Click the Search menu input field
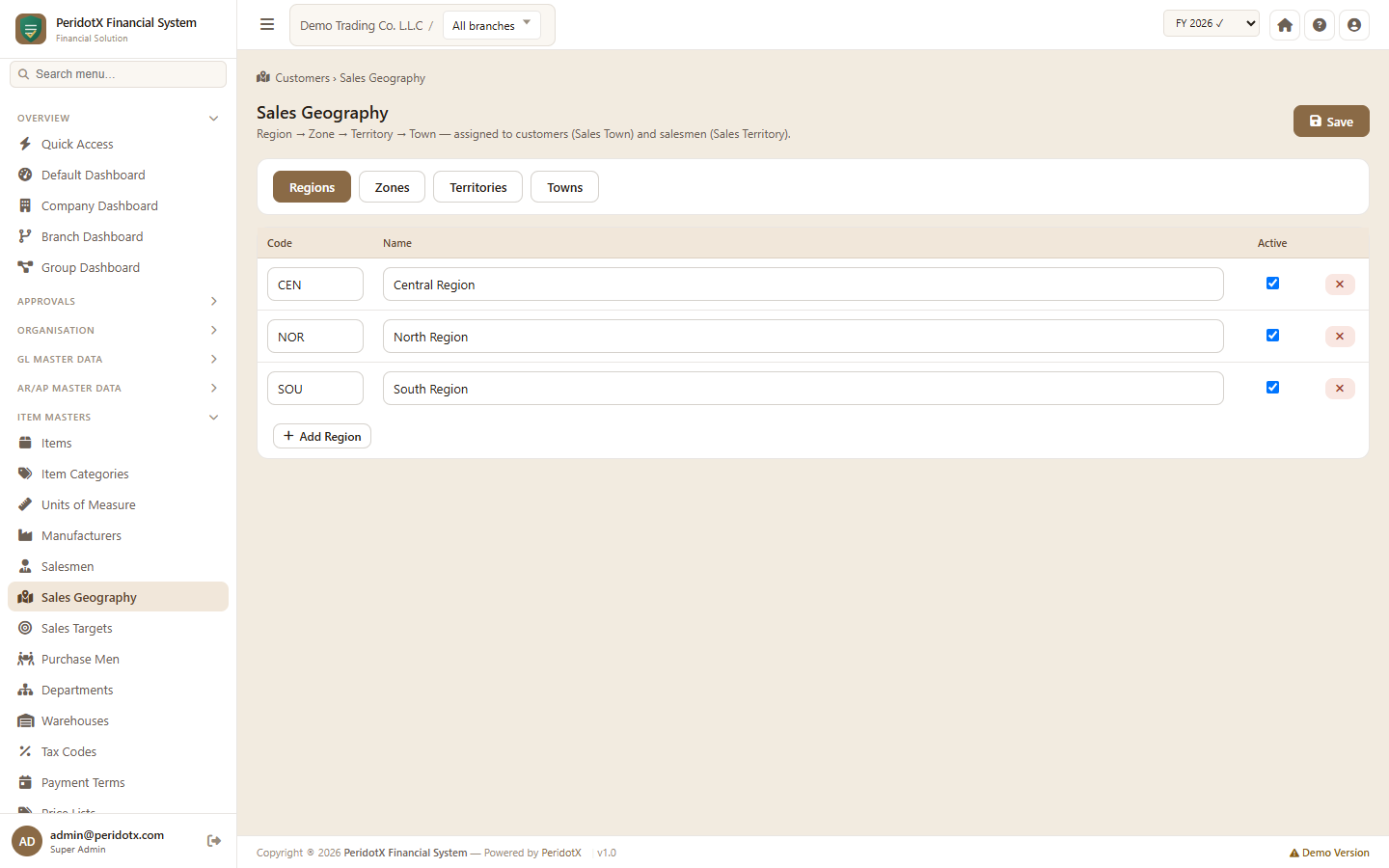Screen dimensions: 1389x868 [118, 74]
